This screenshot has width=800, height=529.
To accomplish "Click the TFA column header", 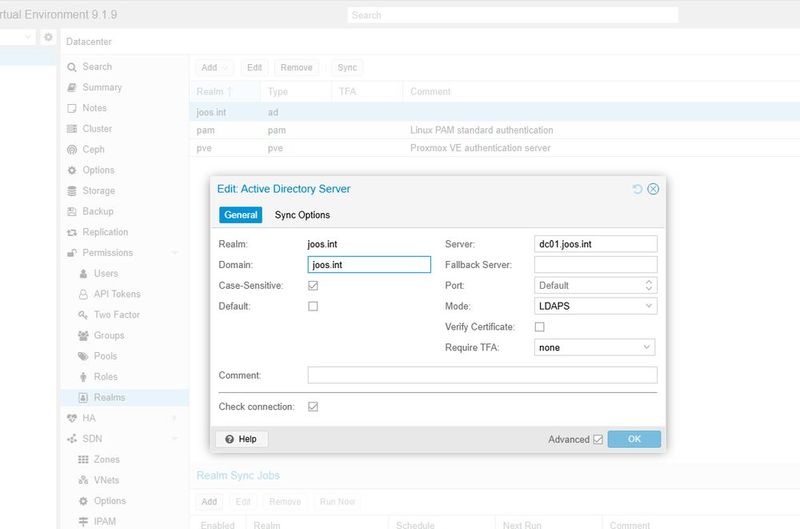I will (x=367, y=92).
